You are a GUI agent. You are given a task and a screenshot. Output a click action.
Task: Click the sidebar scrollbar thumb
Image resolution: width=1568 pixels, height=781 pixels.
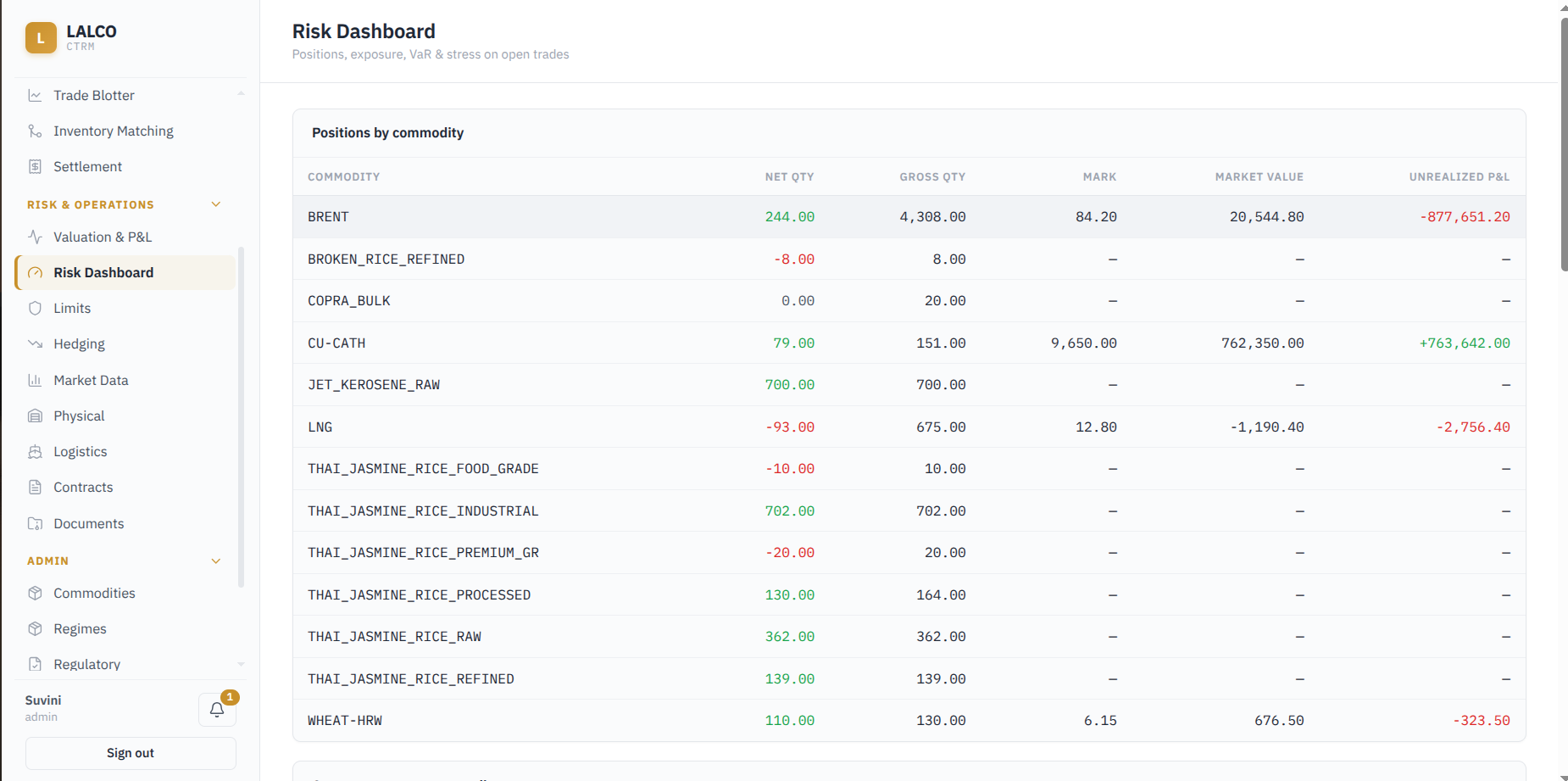click(242, 417)
